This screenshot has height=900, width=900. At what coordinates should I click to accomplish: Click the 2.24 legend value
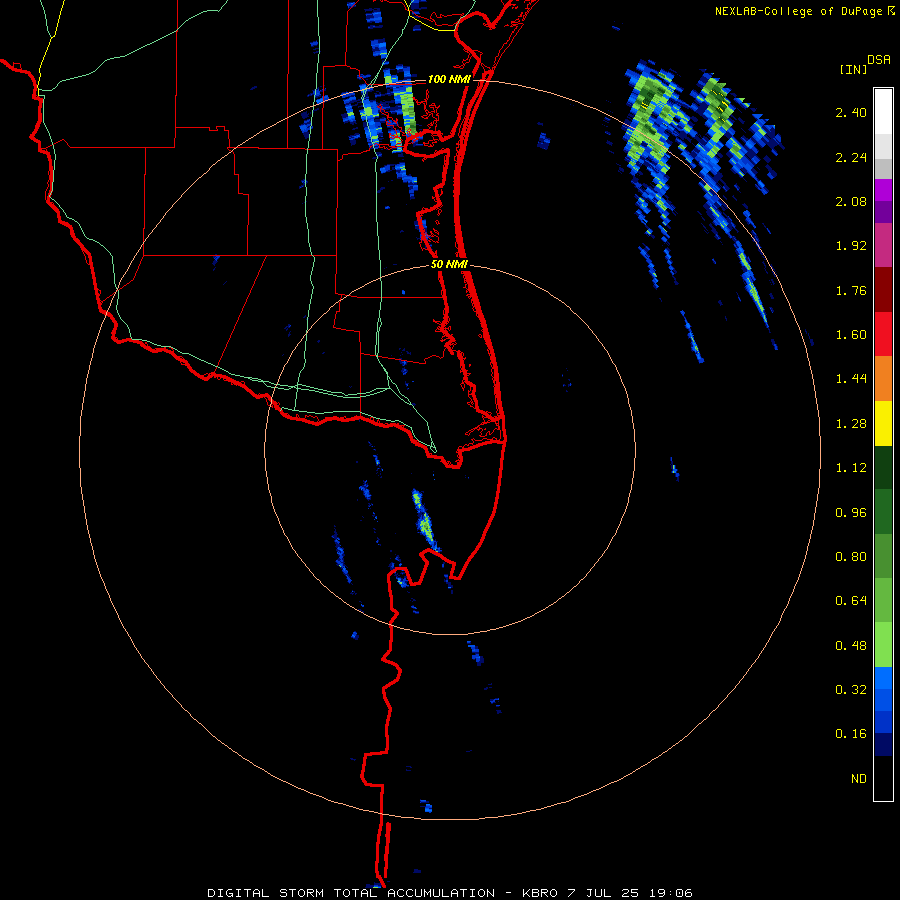coord(851,157)
